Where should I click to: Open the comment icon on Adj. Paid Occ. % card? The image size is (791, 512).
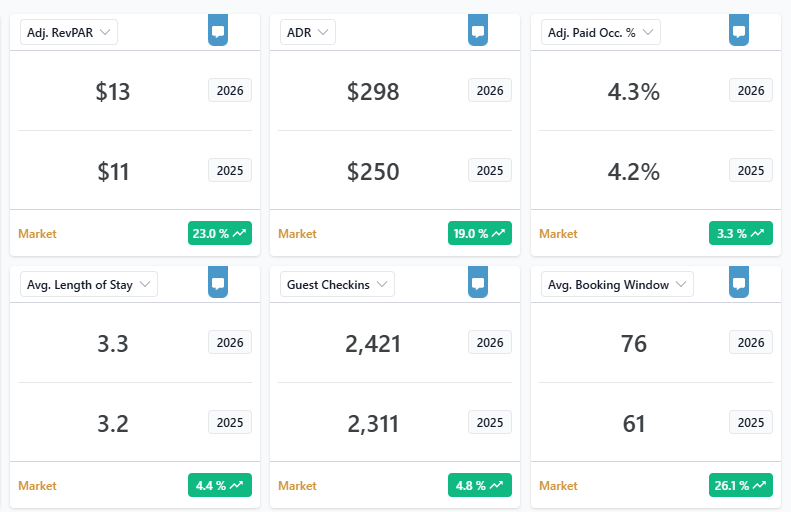coord(739,31)
